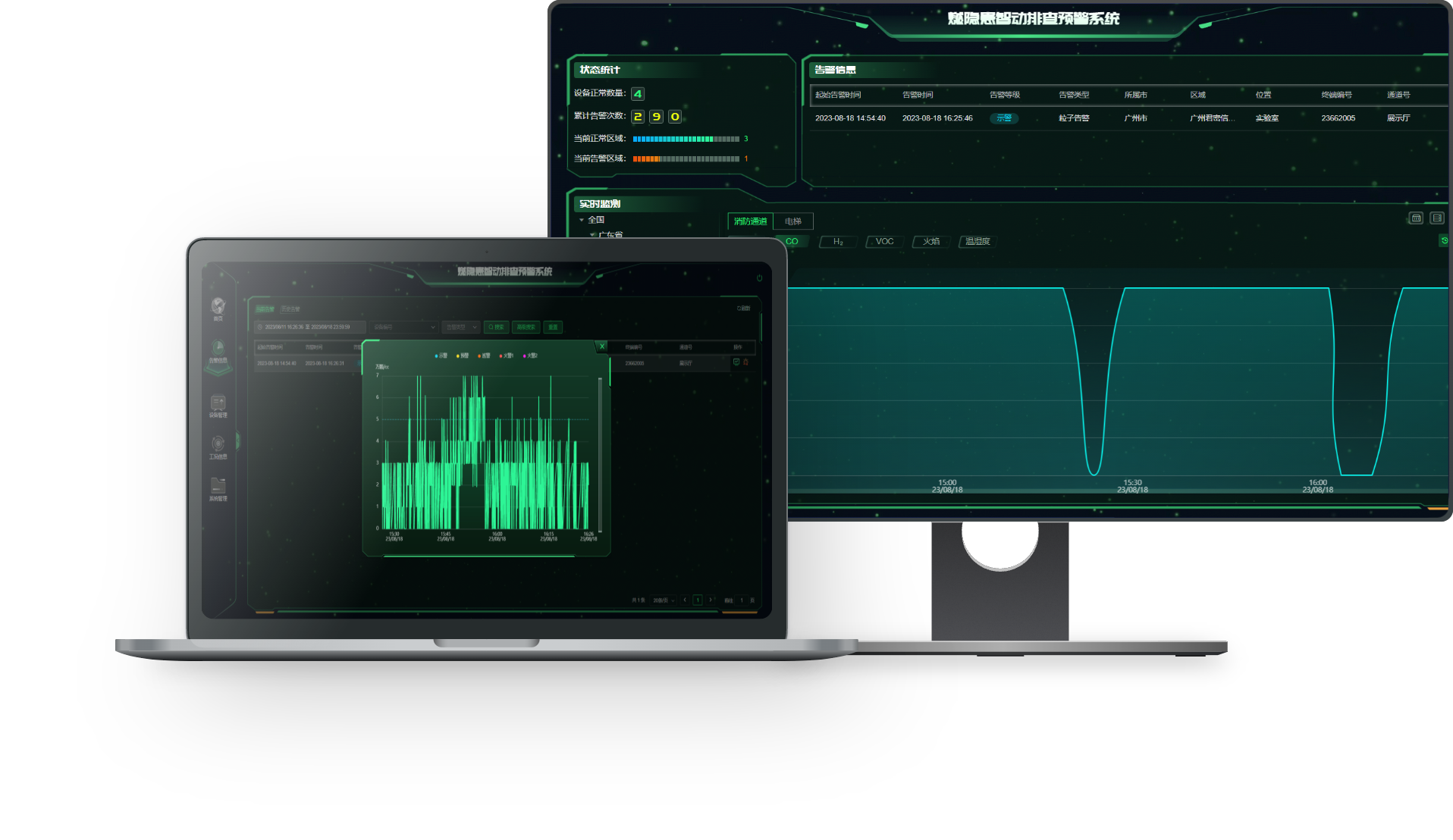Toggle 预警 series in chart legend

click(x=463, y=356)
